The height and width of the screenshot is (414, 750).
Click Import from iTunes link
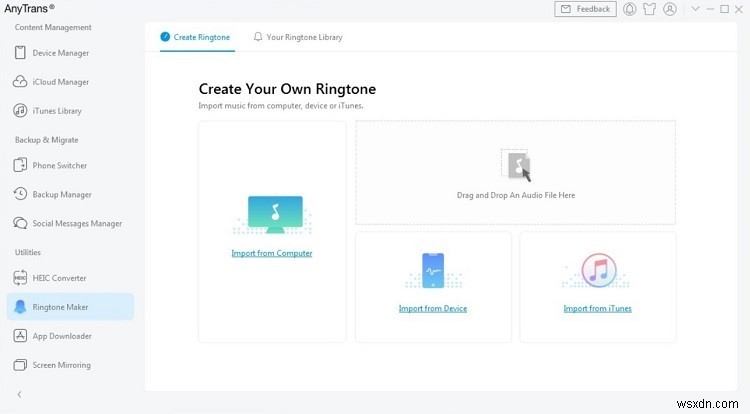point(597,308)
